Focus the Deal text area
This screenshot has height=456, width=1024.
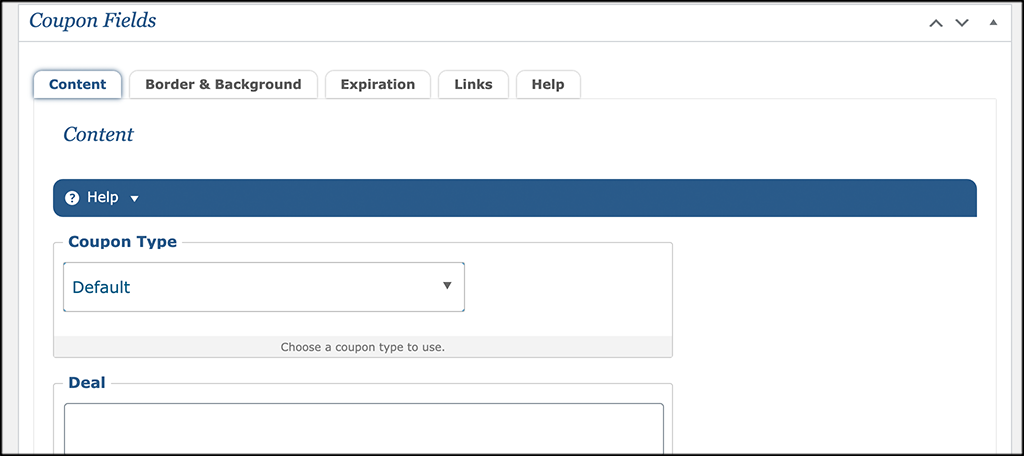(364, 428)
